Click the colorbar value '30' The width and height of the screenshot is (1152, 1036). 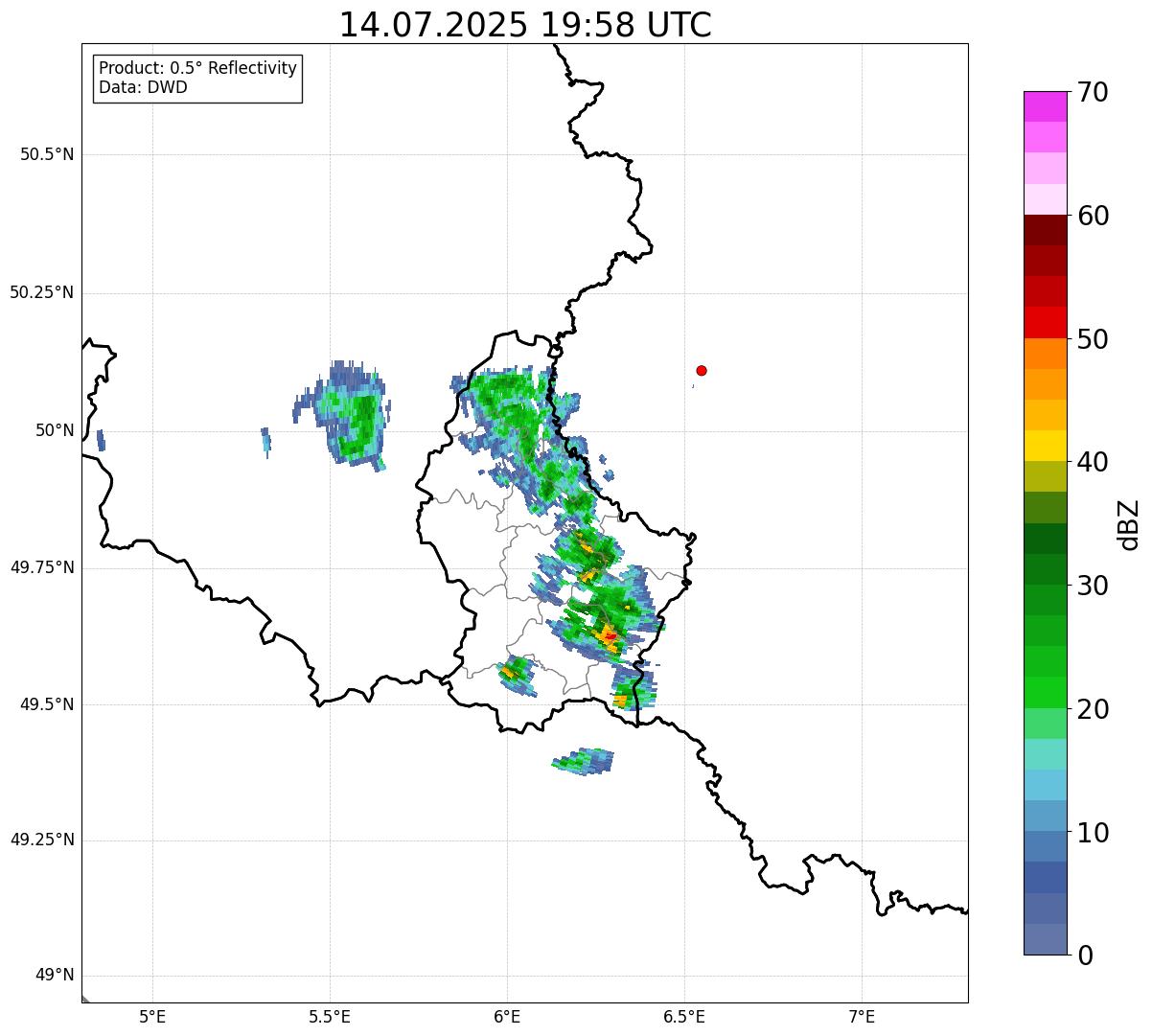click(x=1093, y=586)
